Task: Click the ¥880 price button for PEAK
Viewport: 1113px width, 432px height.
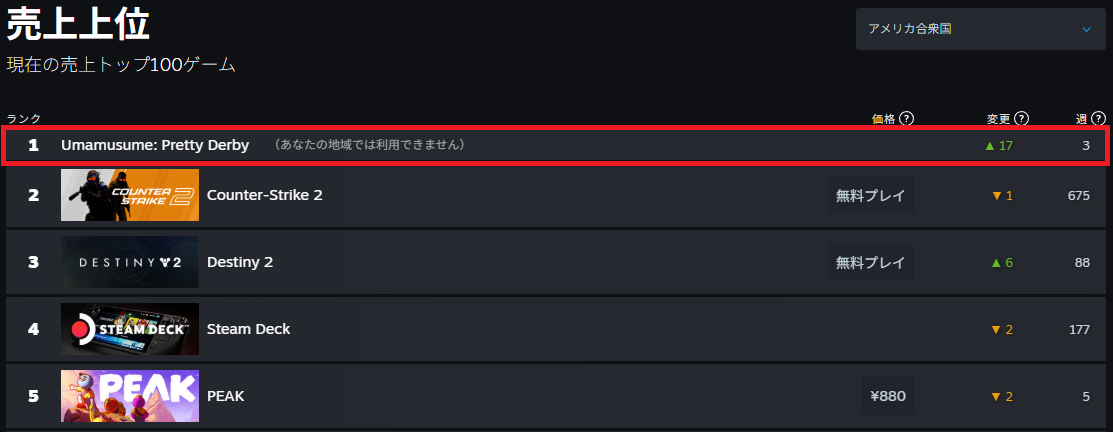Action: pos(887,396)
